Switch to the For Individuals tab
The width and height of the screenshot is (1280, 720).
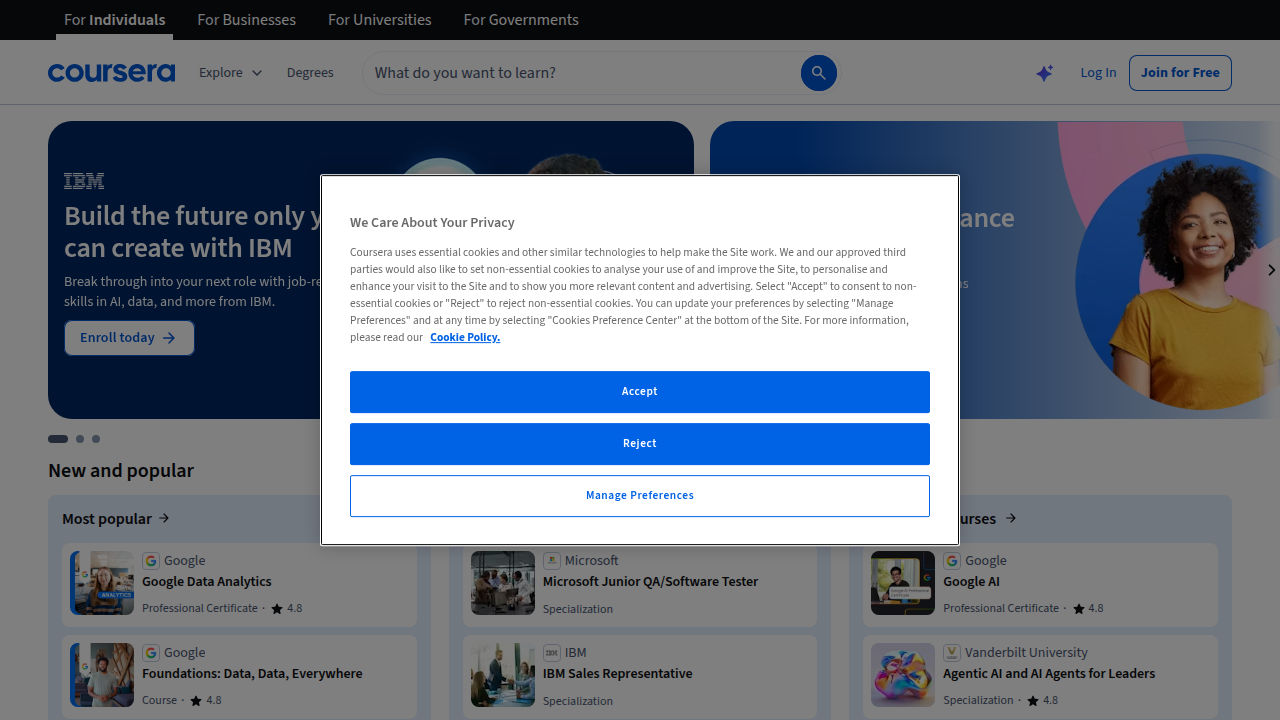[115, 20]
